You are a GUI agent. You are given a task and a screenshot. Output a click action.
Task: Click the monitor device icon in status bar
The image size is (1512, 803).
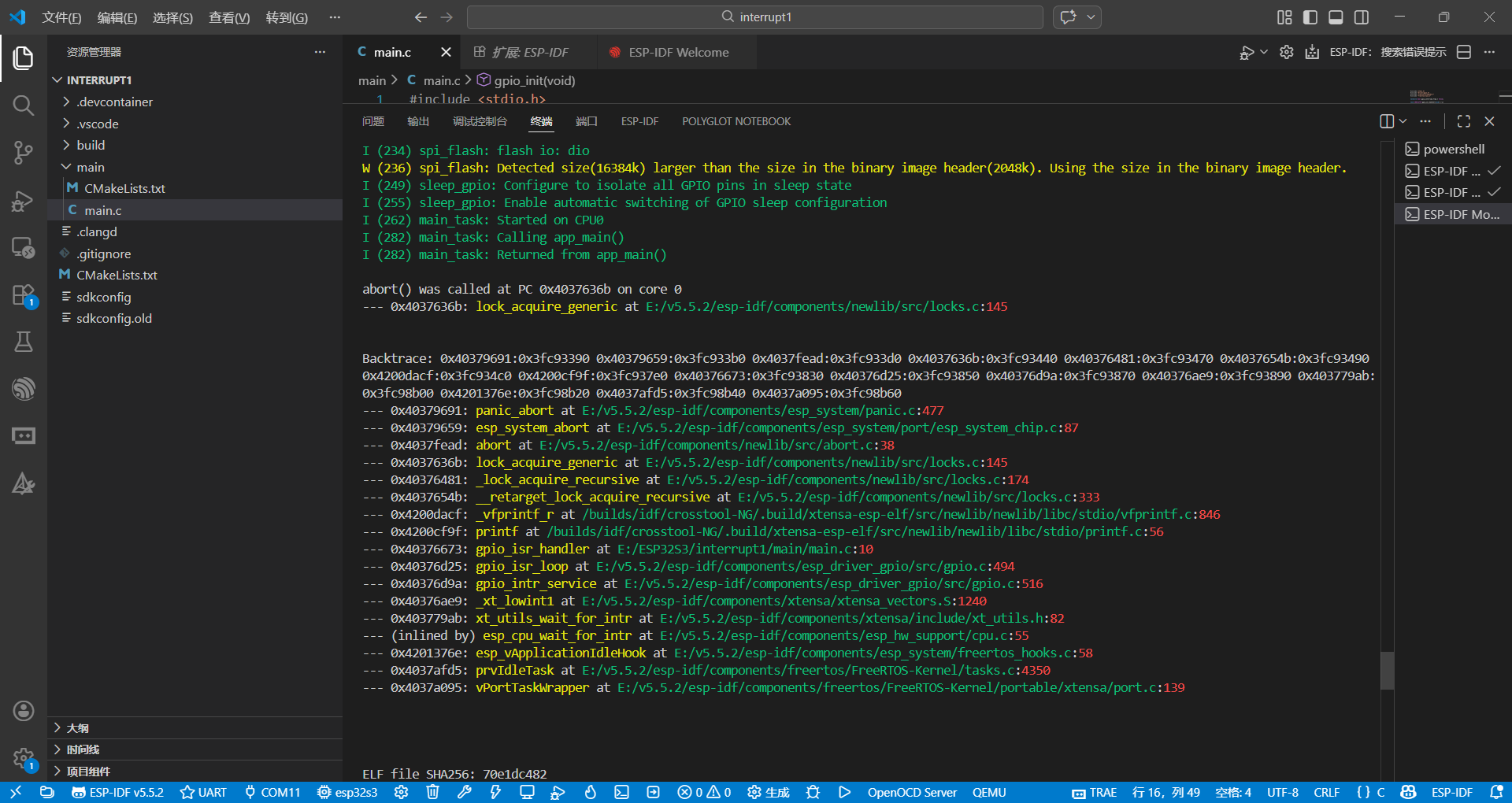click(527, 792)
